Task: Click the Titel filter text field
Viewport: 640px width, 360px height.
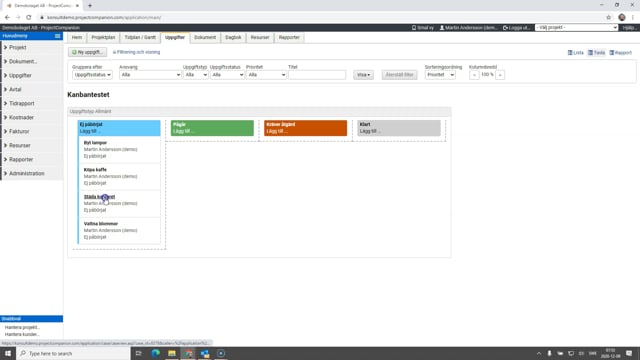Action: [x=317, y=75]
